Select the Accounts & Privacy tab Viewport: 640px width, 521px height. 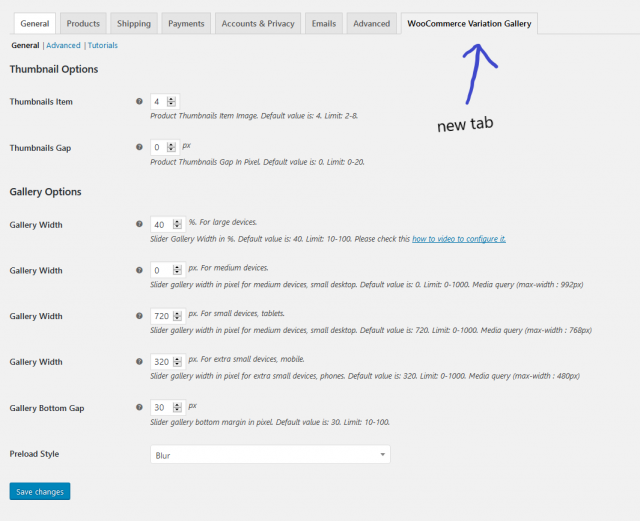(x=258, y=23)
